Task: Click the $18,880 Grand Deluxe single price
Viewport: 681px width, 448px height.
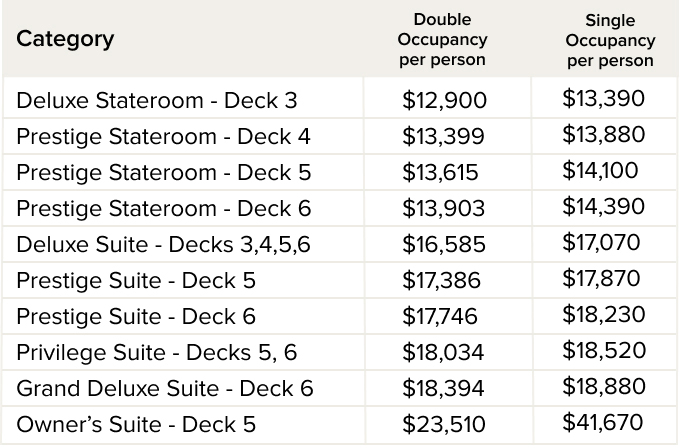Action: (604, 386)
